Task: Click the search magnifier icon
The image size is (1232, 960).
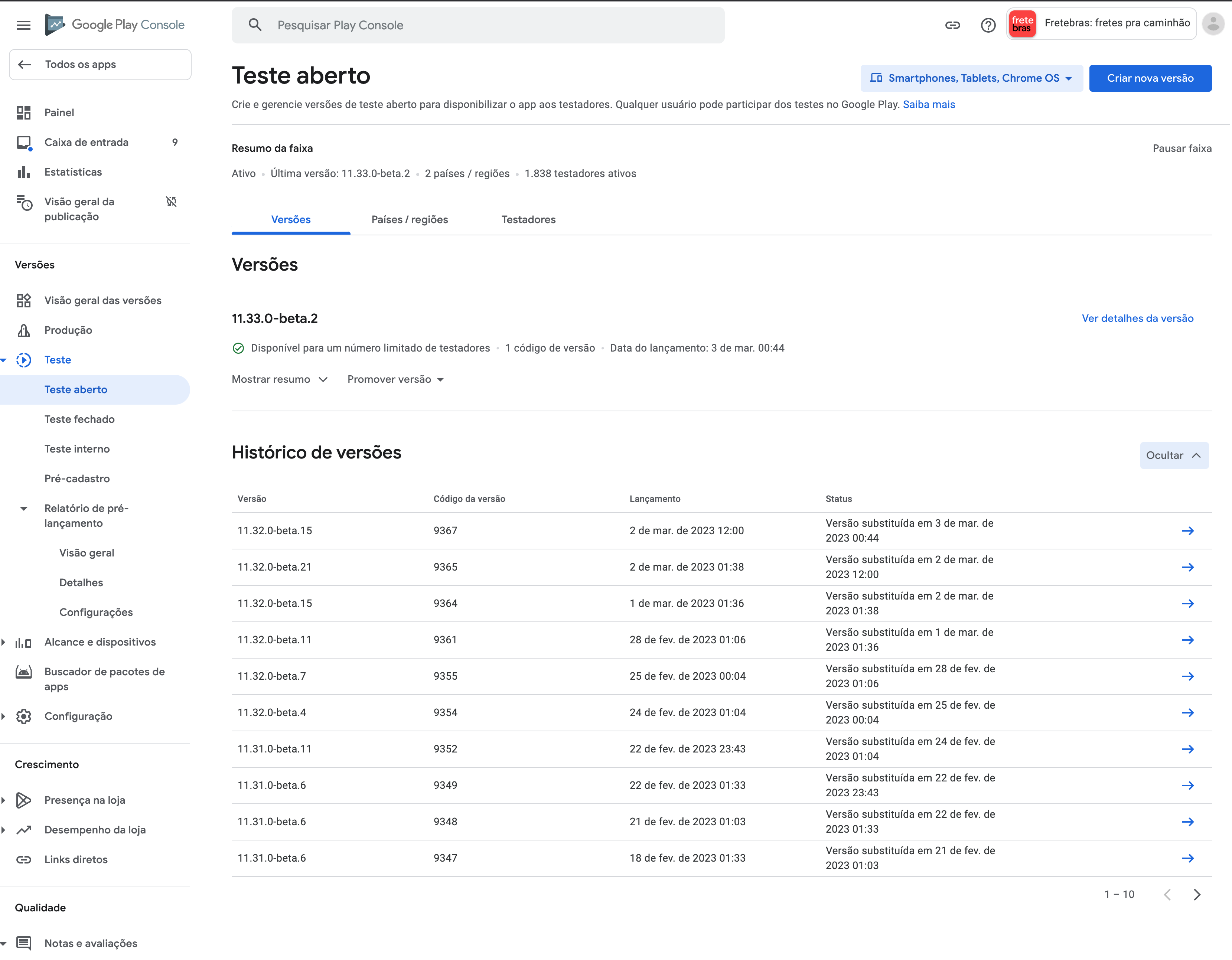Action: [x=255, y=25]
